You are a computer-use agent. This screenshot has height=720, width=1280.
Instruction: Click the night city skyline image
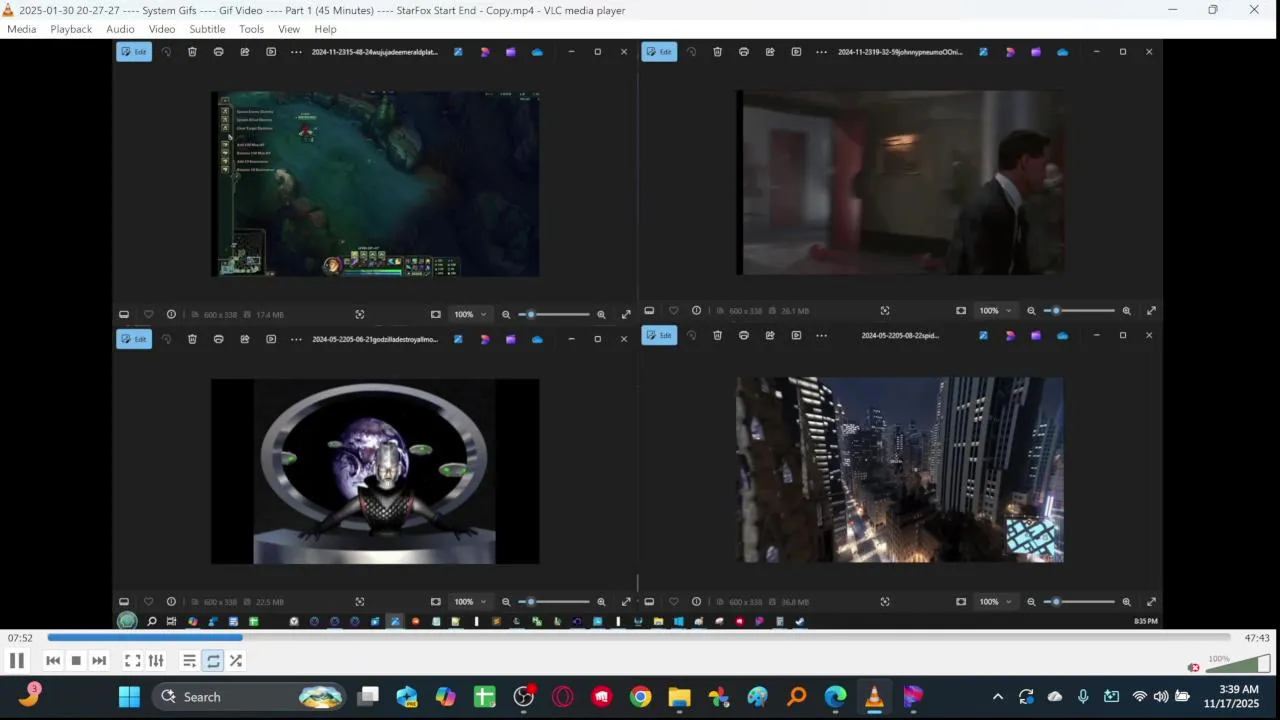tap(900, 469)
